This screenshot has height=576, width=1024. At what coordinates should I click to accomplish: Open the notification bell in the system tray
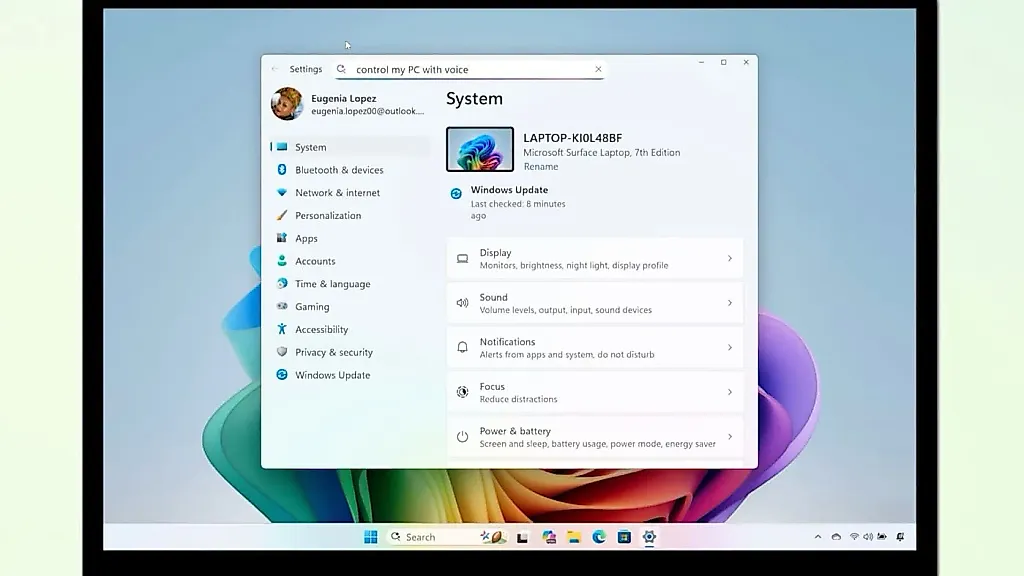(901, 537)
